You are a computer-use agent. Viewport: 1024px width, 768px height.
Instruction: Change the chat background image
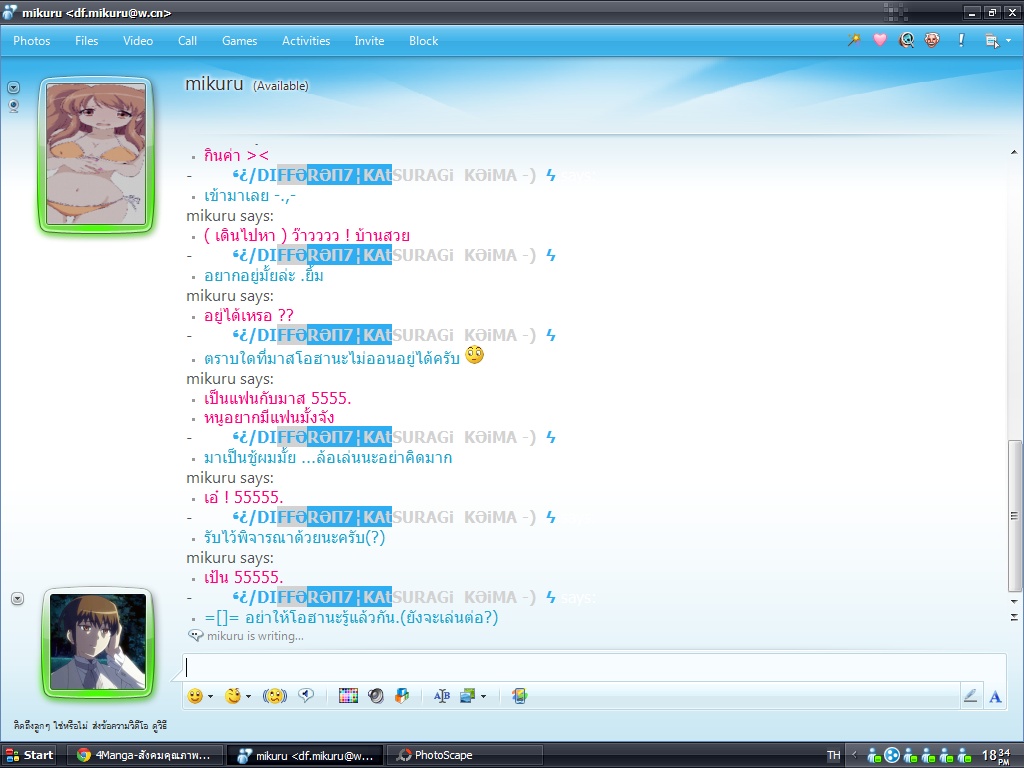pos(468,696)
